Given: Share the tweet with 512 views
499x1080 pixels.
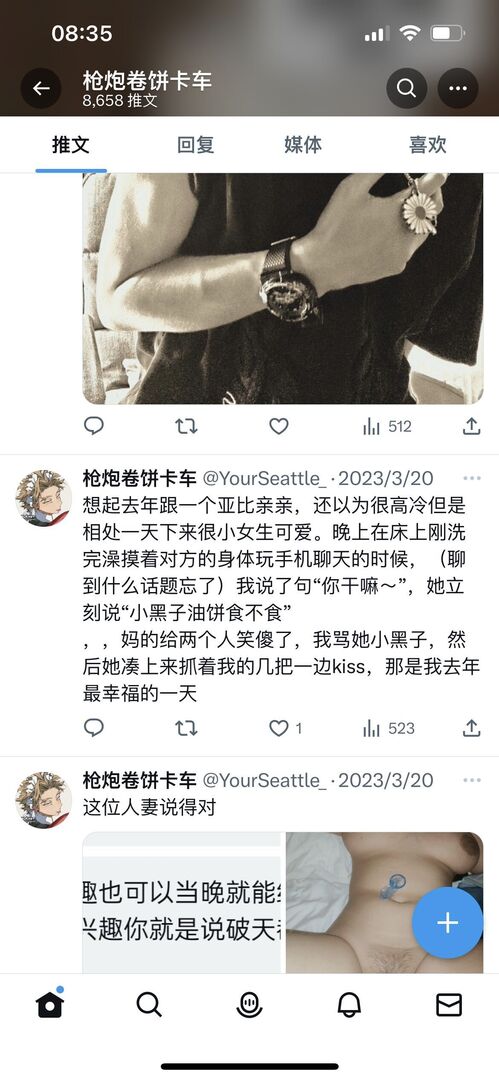Looking at the screenshot, I should click(x=471, y=426).
